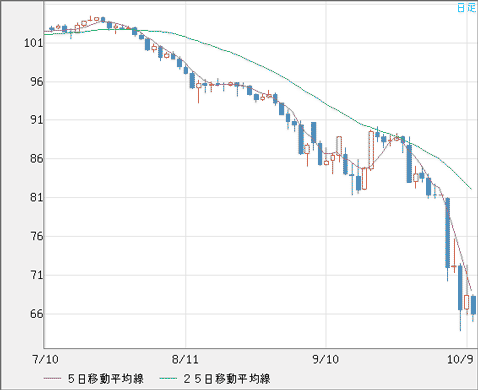This screenshot has width=478, height=390.
Task: Click the 5日移動平均線 legend label
Action: [106, 379]
